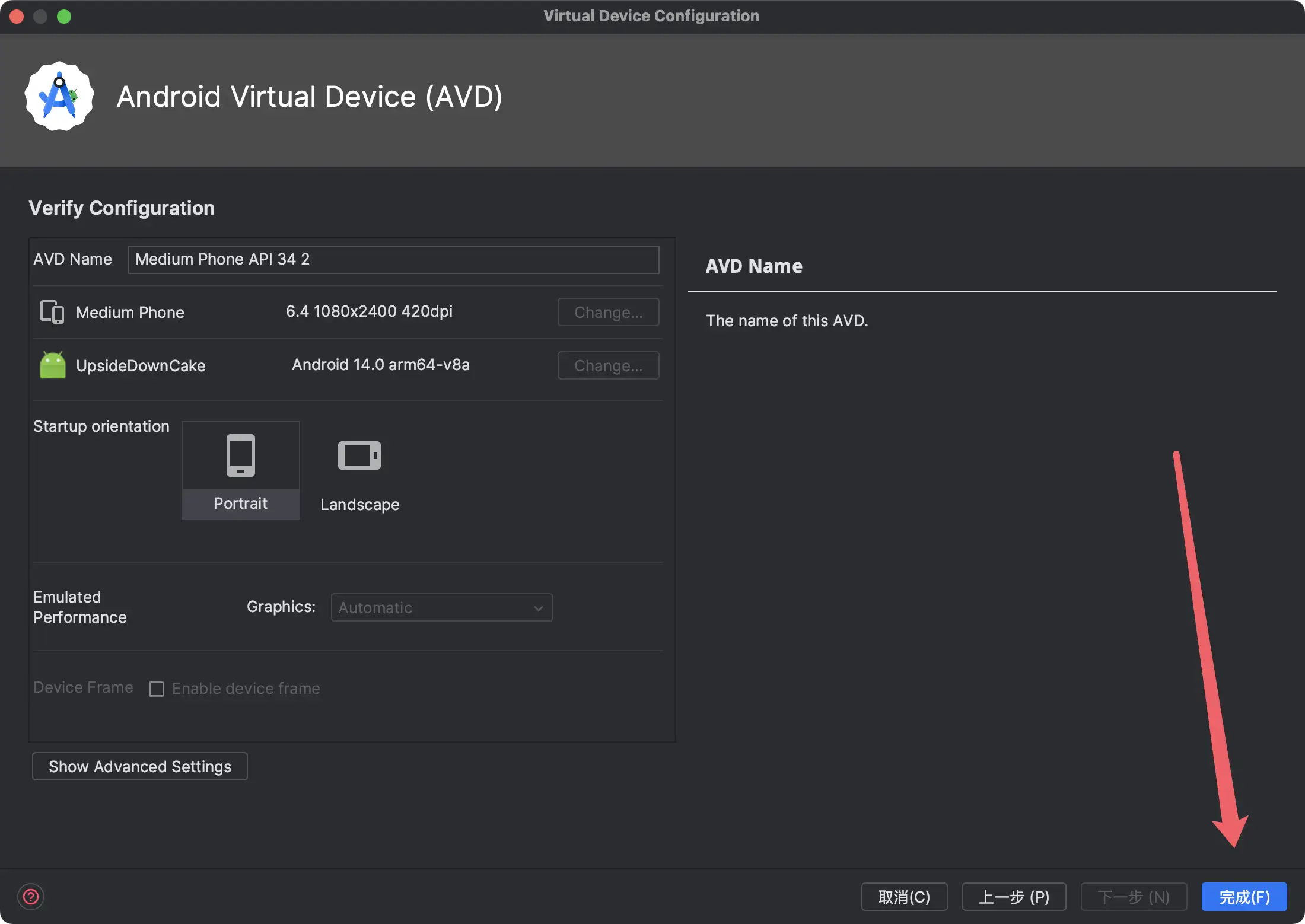1305x924 pixels.
Task: Click the disabled 下一步 (N) button
Action: 1134,897
